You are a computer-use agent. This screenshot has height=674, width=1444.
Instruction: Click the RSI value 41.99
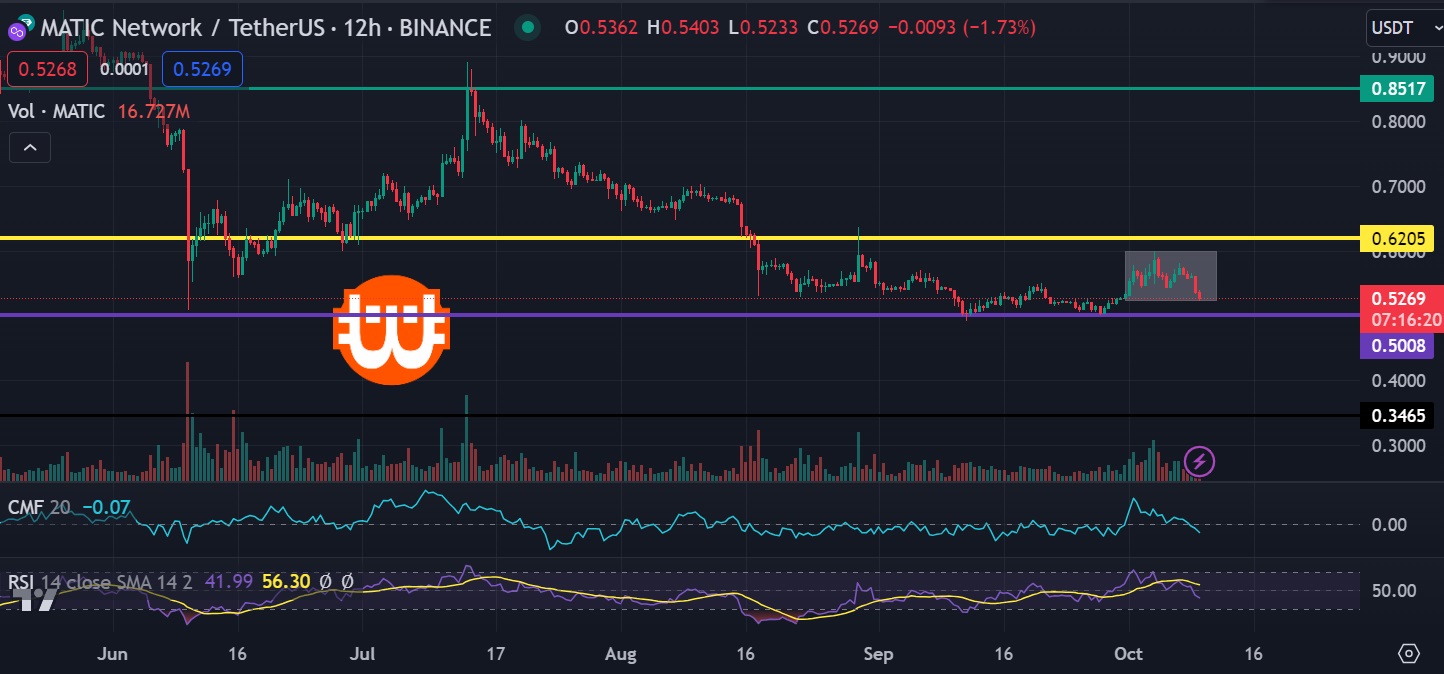228,580
